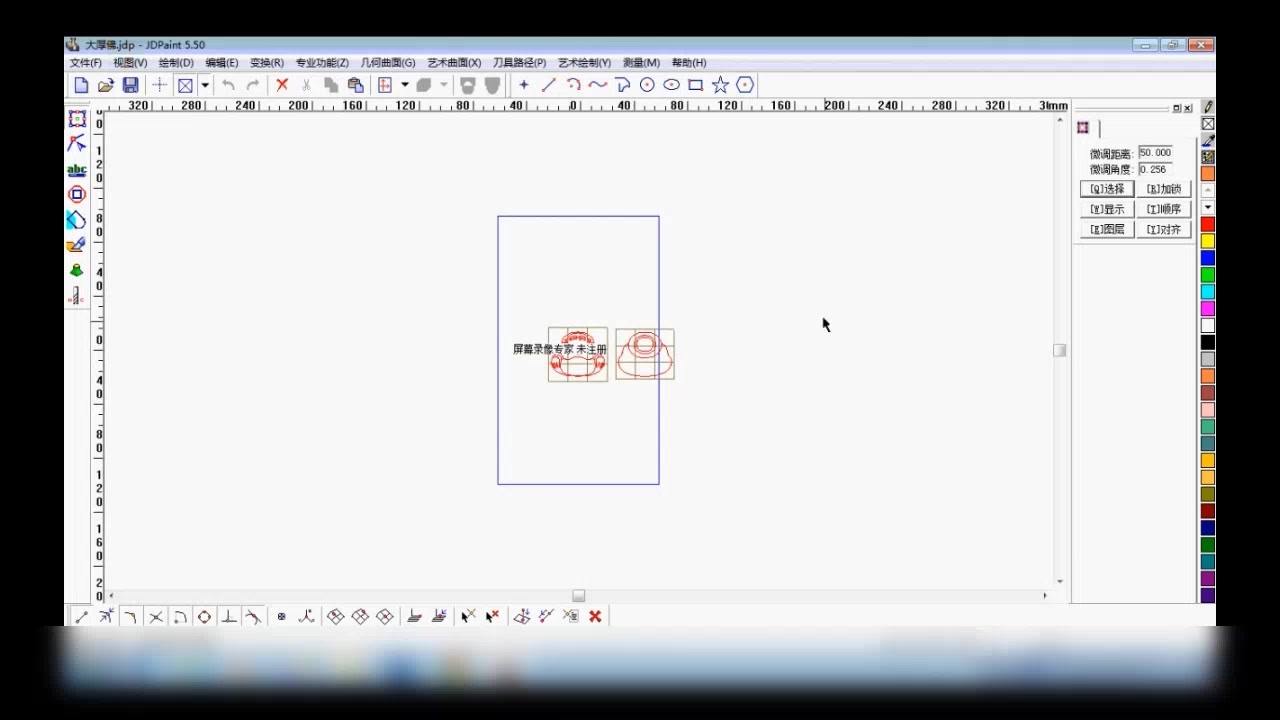
Task: Select the Arc drawing tool
Action: pos(573,85)
